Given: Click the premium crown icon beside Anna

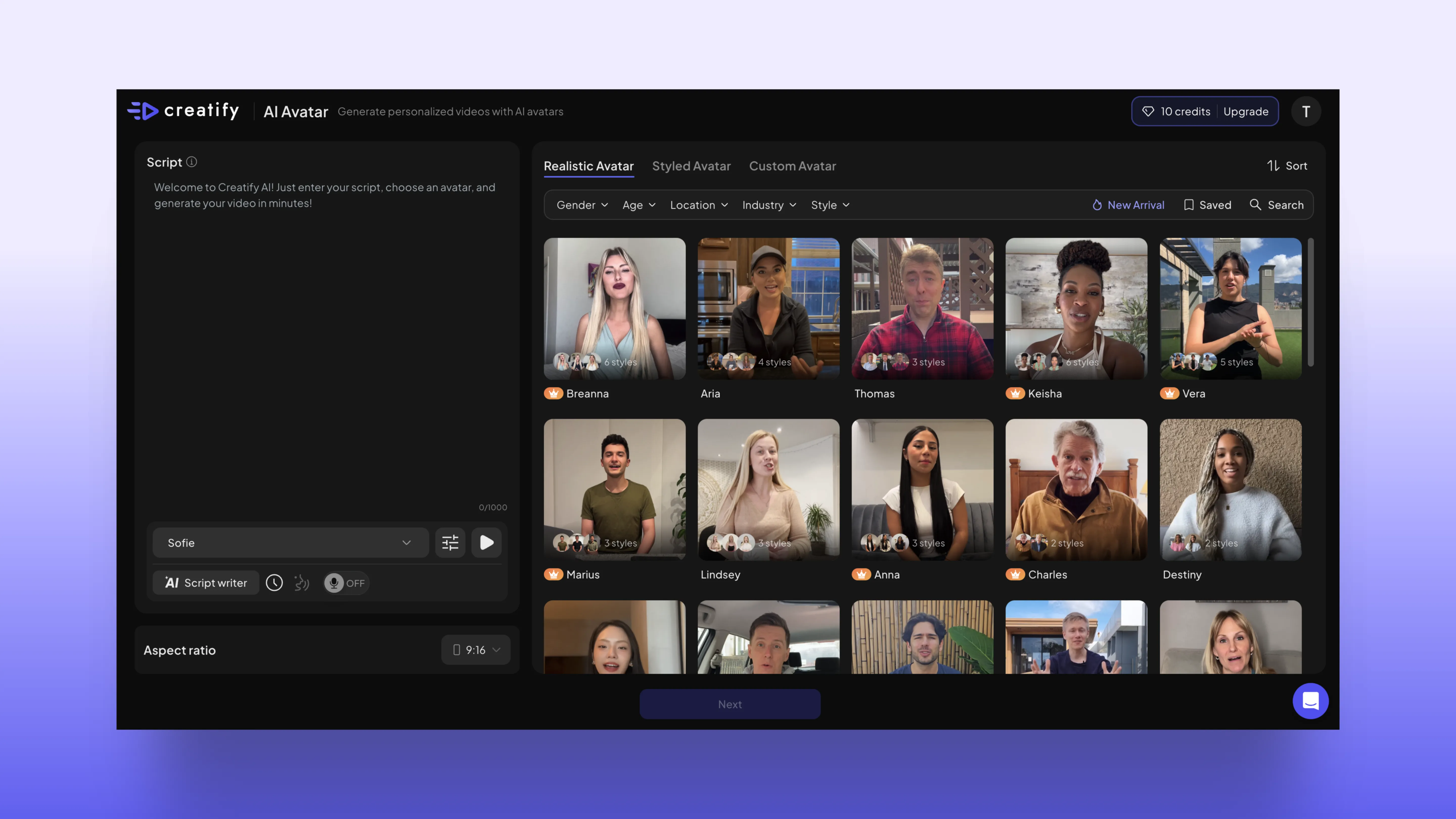Looking at the screenshot, I should [x=861, y=574].
